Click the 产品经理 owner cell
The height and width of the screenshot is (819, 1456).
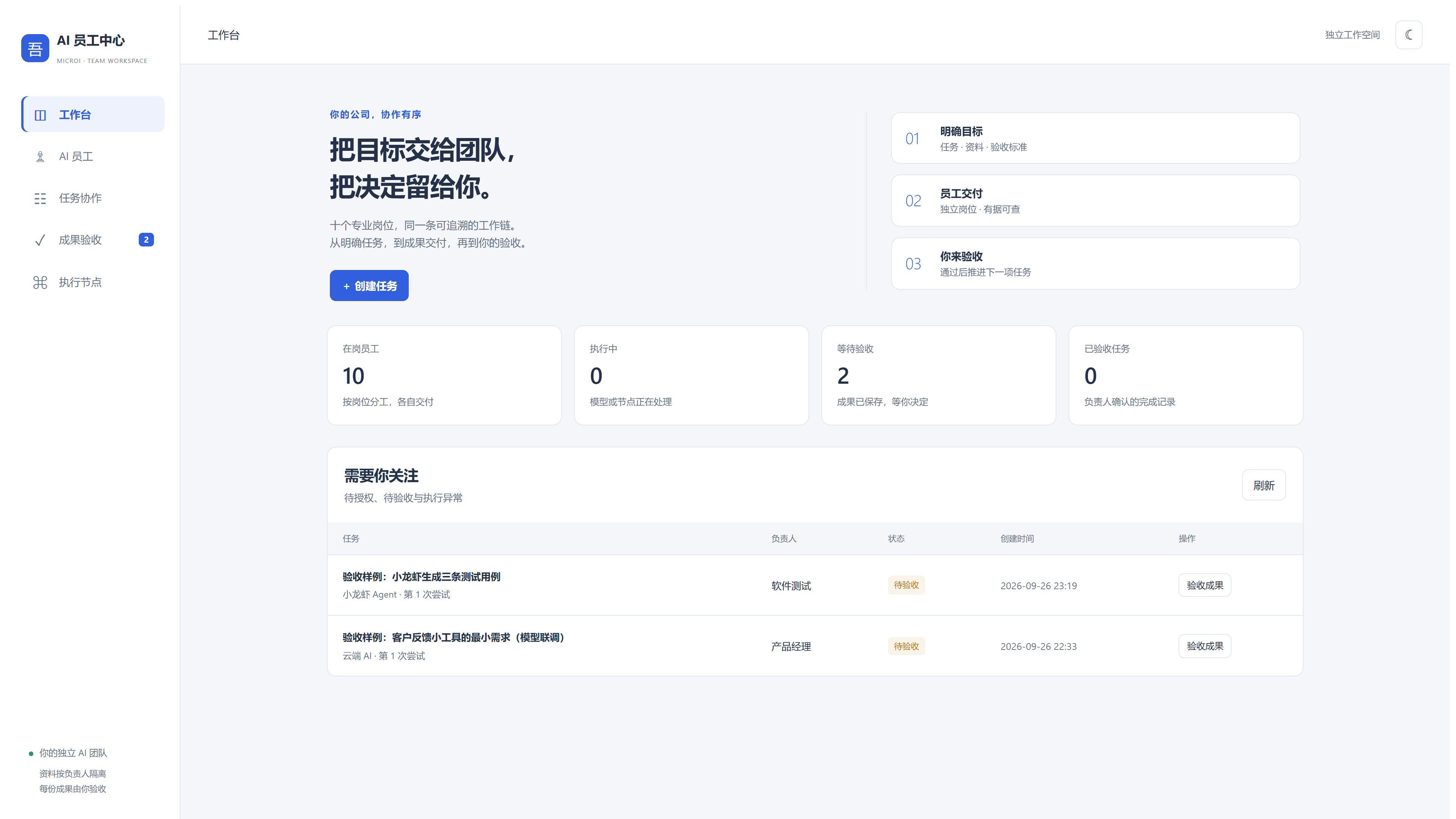(791, 646)
